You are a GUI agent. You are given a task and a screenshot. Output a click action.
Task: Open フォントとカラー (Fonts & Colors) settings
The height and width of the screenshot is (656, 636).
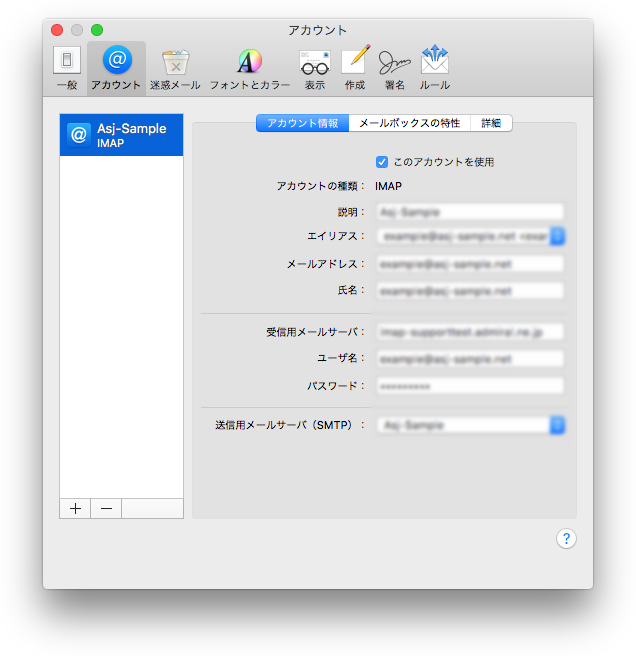point(249,68)
